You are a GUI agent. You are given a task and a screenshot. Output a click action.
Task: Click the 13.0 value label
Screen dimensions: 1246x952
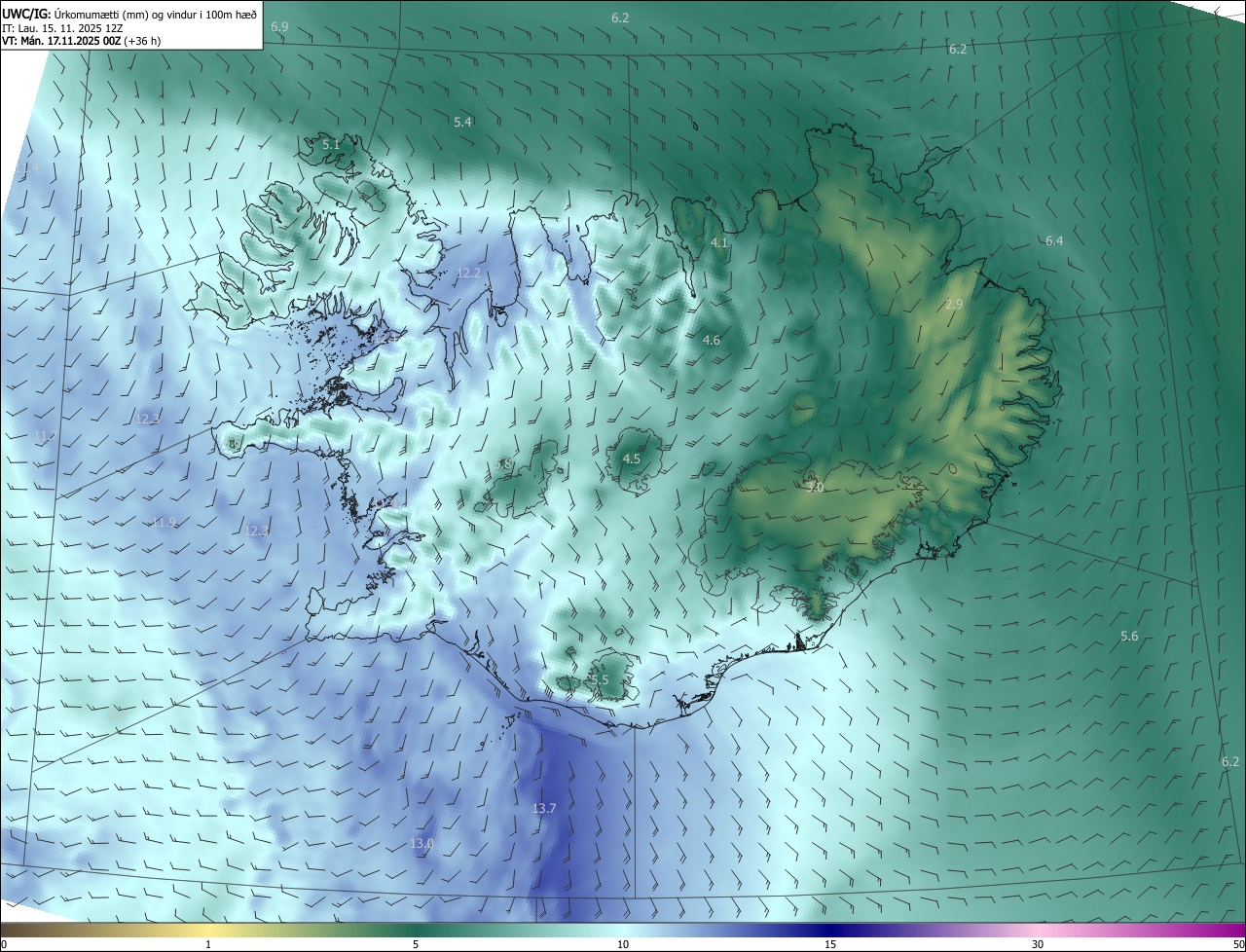coord(421,843)
